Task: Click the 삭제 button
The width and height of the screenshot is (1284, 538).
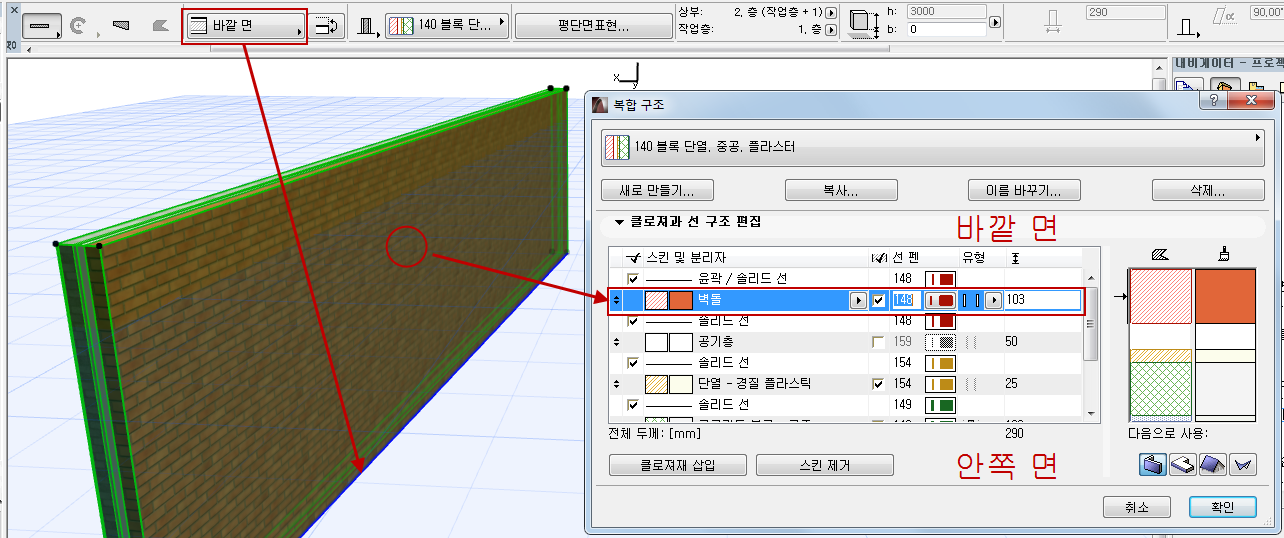Action: point(1208,190)
